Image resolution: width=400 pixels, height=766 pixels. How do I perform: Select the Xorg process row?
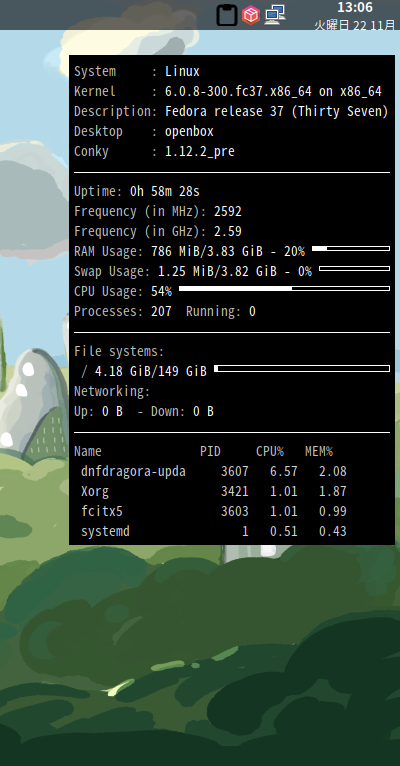coord(214,491)
